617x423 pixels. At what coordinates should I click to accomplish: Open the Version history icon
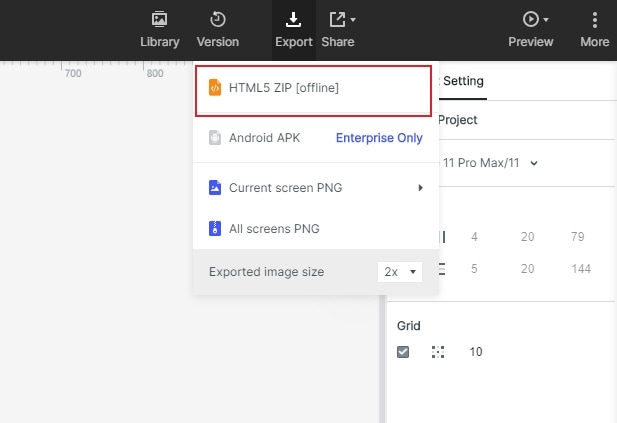(217, 20)
